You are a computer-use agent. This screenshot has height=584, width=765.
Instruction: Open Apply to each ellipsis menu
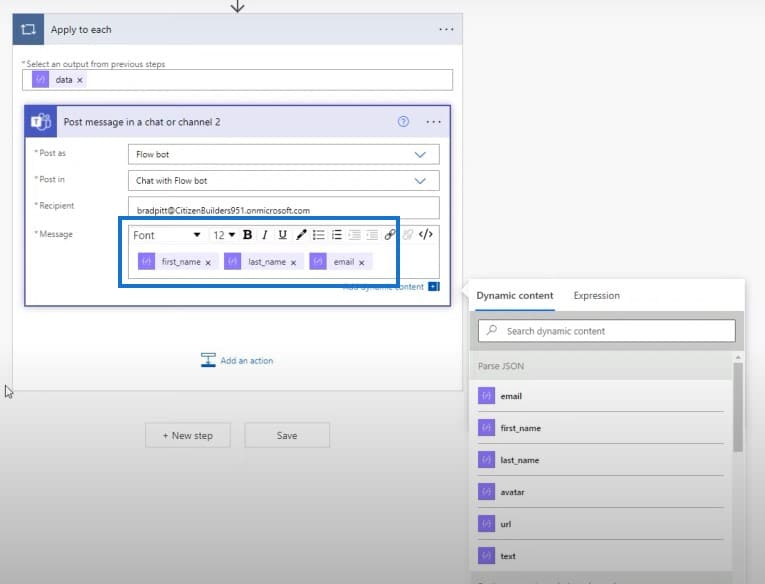[446, 29]
